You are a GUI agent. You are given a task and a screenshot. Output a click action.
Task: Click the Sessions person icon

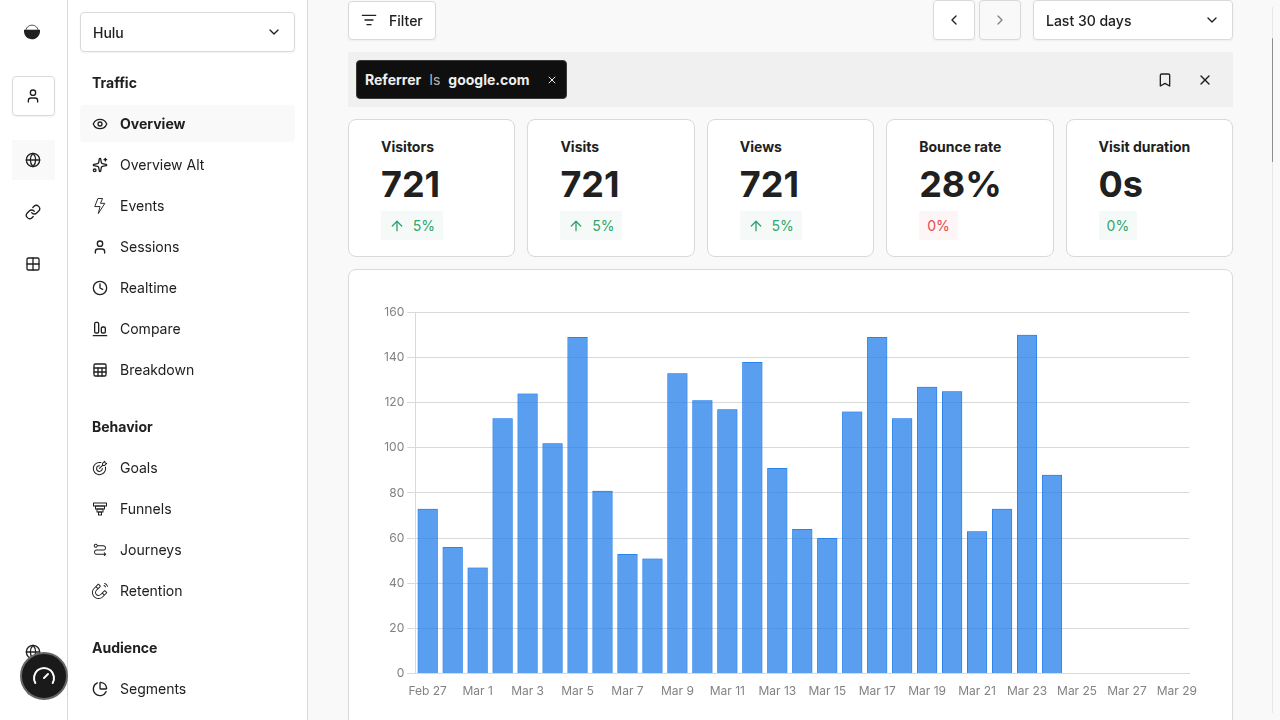tap(100, 247)
